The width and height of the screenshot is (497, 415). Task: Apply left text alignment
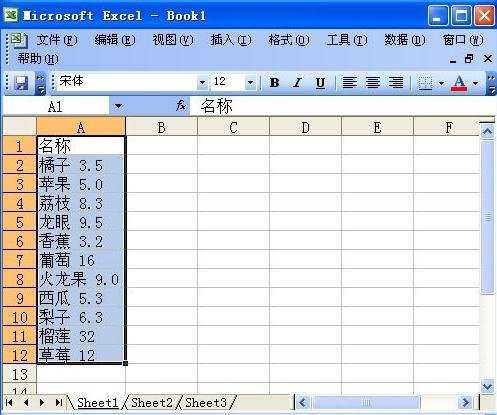click(x=350, y=82)
